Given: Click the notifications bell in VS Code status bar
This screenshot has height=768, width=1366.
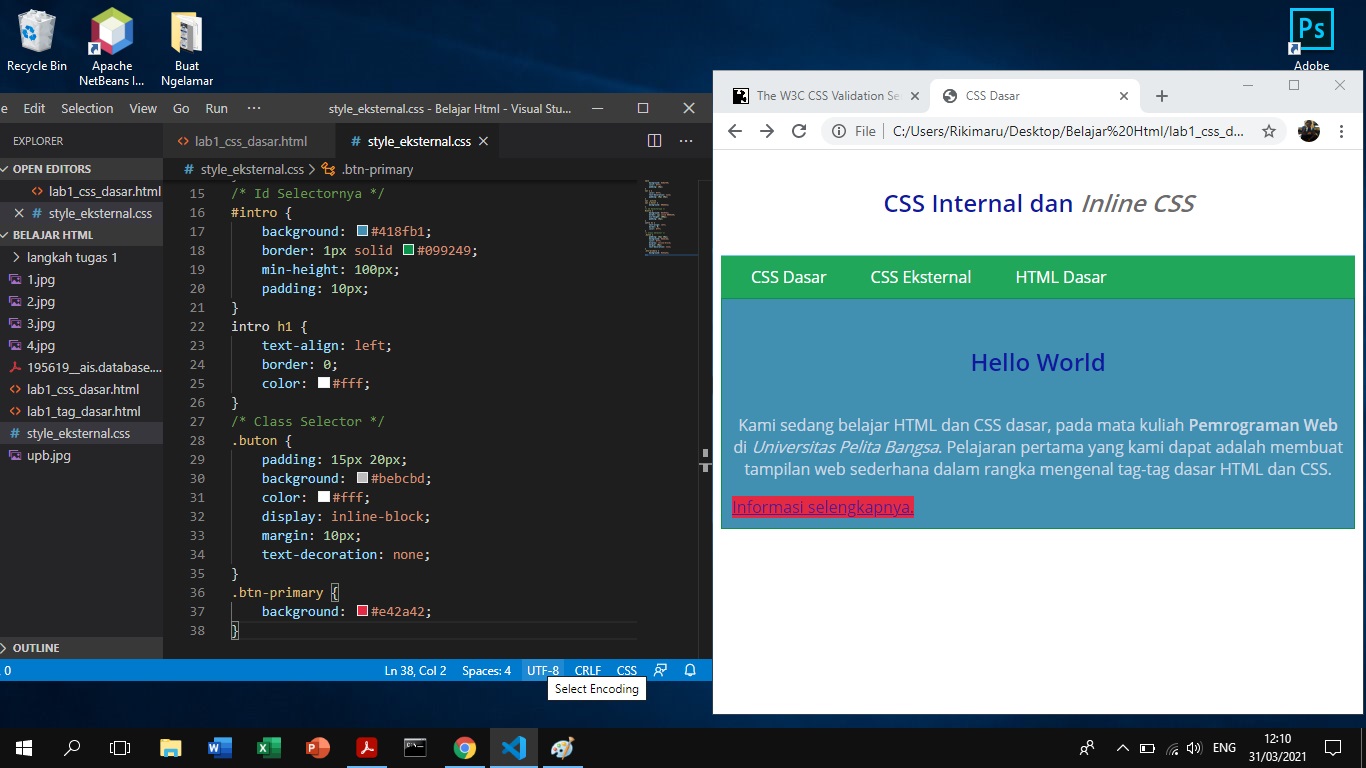Looking at the screenshot, I should click(690, 670).
